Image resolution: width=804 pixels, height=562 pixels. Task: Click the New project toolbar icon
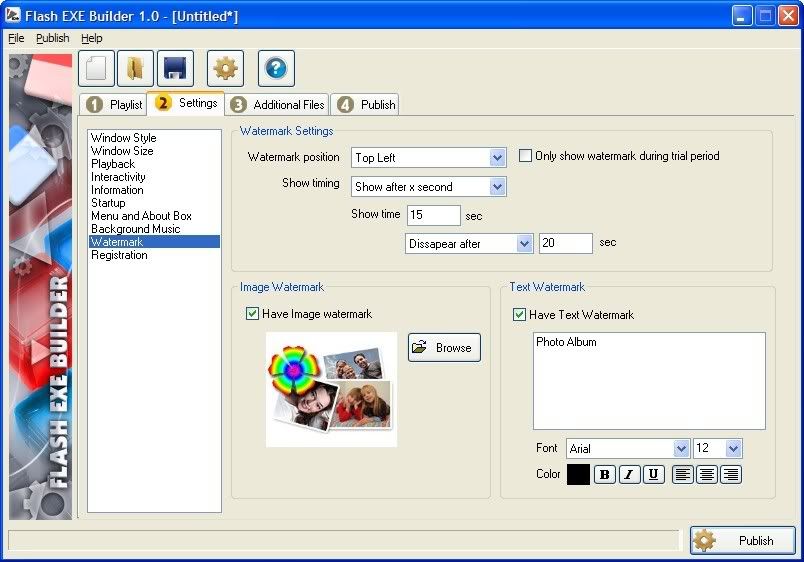pos(97,69)
